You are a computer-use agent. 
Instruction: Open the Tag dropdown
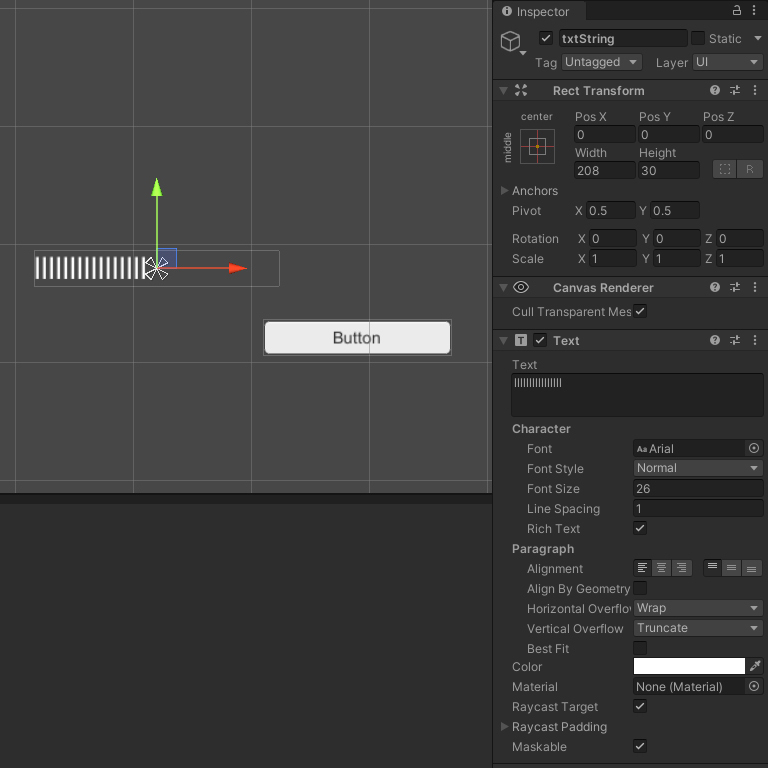click(x=601, y=62)
